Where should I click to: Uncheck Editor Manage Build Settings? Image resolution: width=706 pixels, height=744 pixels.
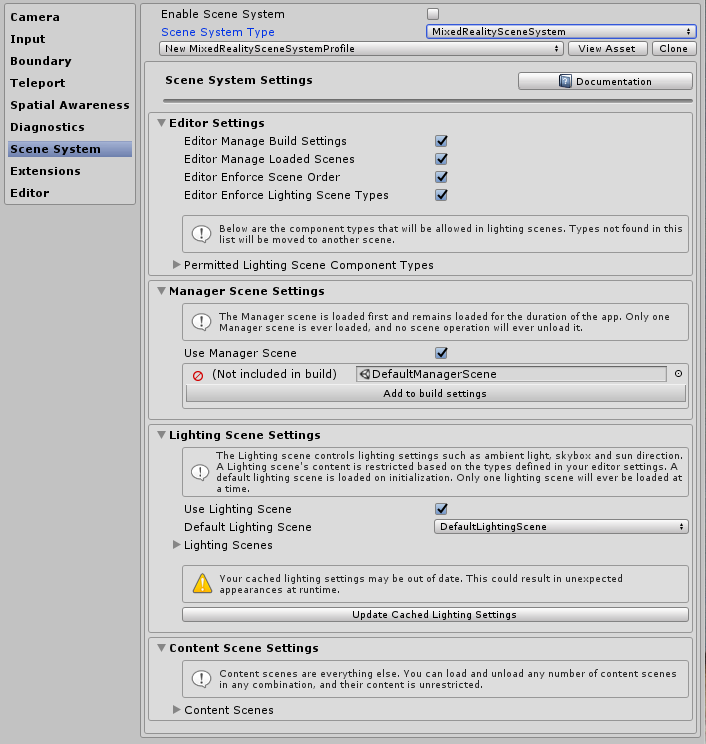pos(441,142)
